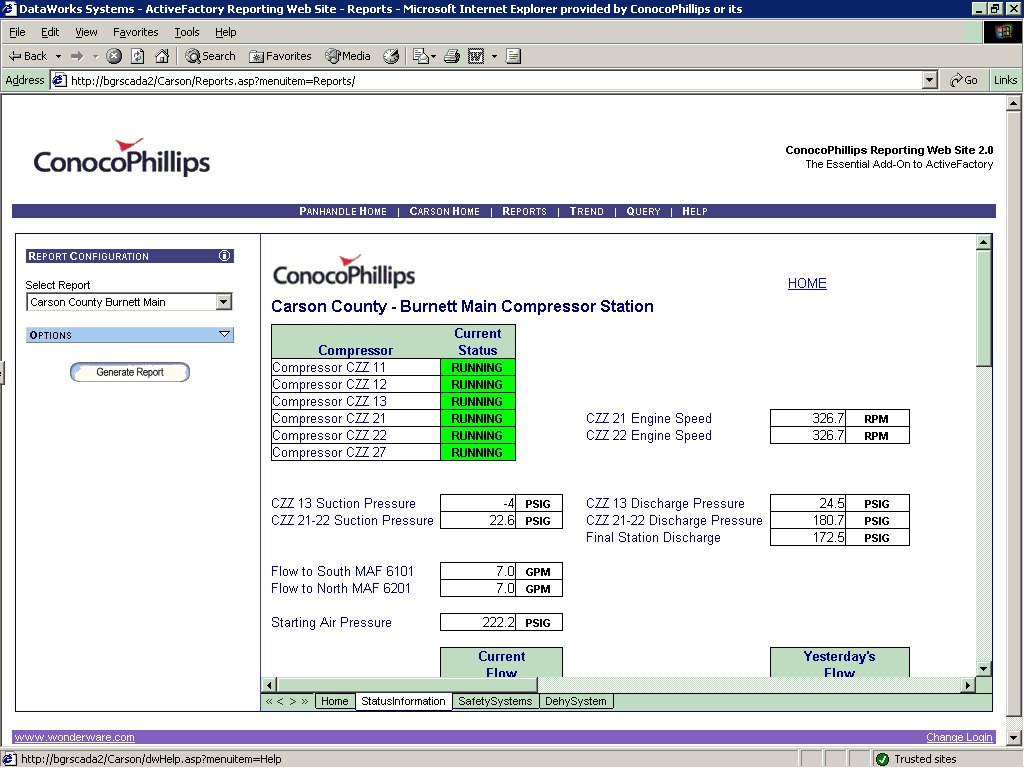1024x768 pixels.
Task: Click the Search toolbar button
Action: pos(210,56)
